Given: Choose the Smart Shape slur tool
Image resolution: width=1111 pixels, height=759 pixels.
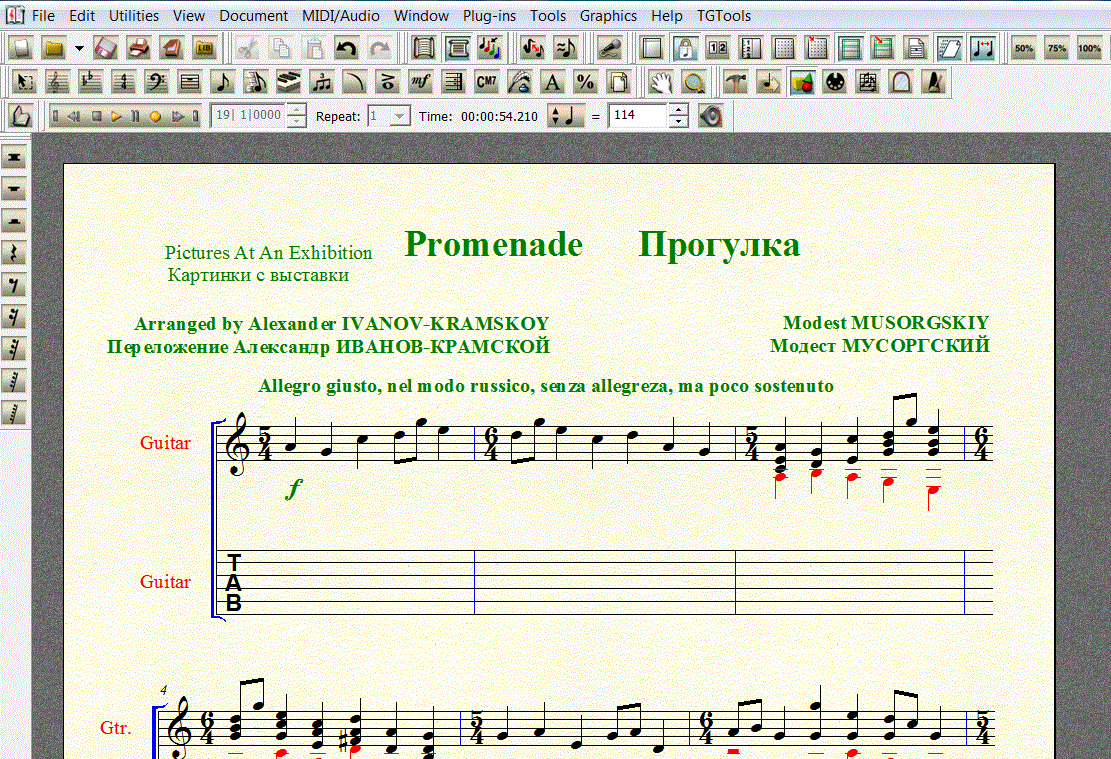Looking at the screenshot, I should point(354,82).
